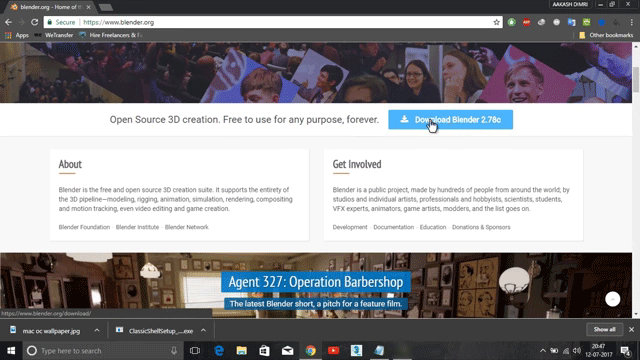Open the Apps bookmarks shortcut

17,35
